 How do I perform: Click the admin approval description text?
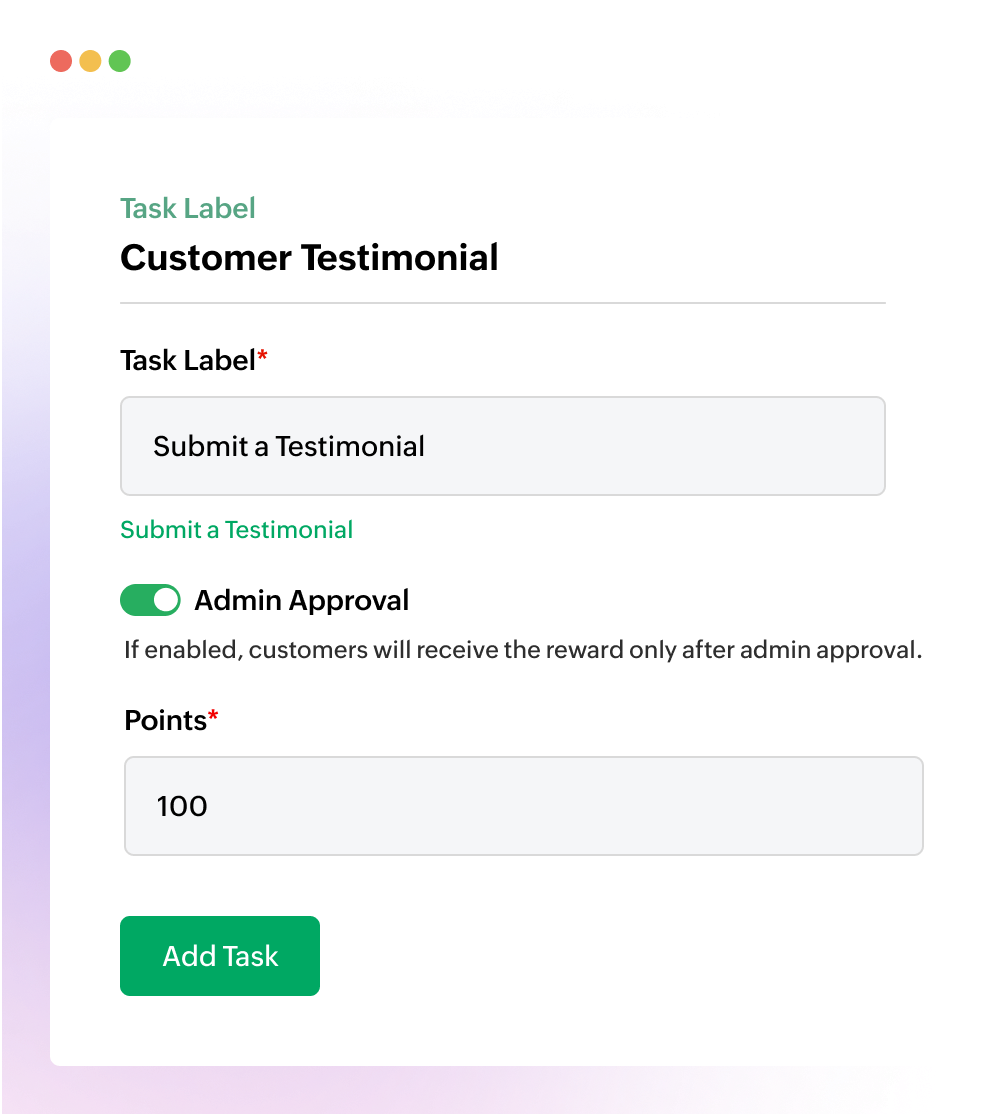click(x=522, y=650)
